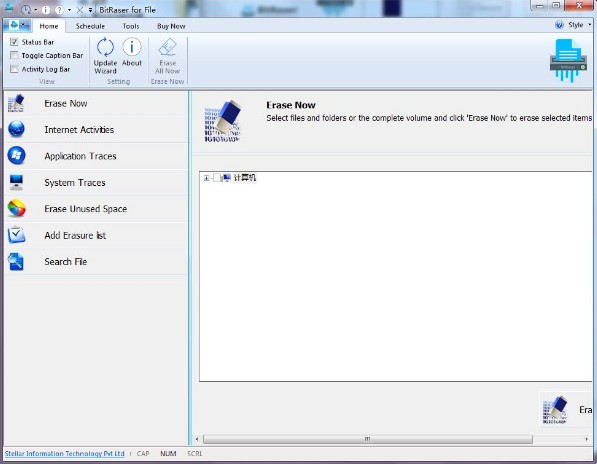Image resolution: width=597 pixels, height=464 pixels.
Task: Click the System Traces monitor icon
Action: pyautogui.click(x=16, y=182)
